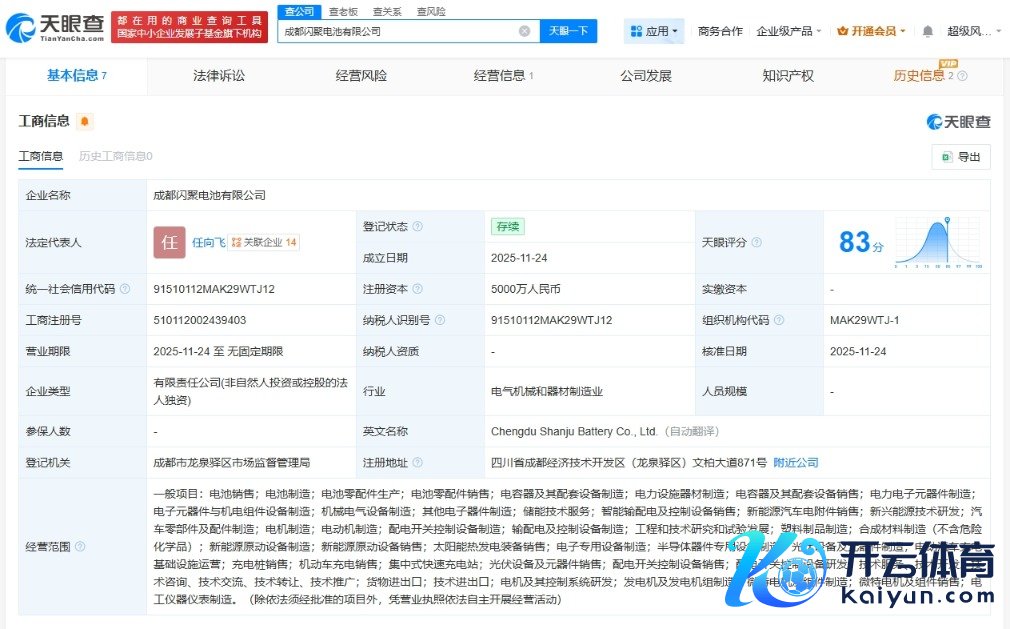Image resolution: width=1010 pixels, height=629 pixels.
Task: Click the orange alert bell beside 工商信息
Action: tap(85, 121)
